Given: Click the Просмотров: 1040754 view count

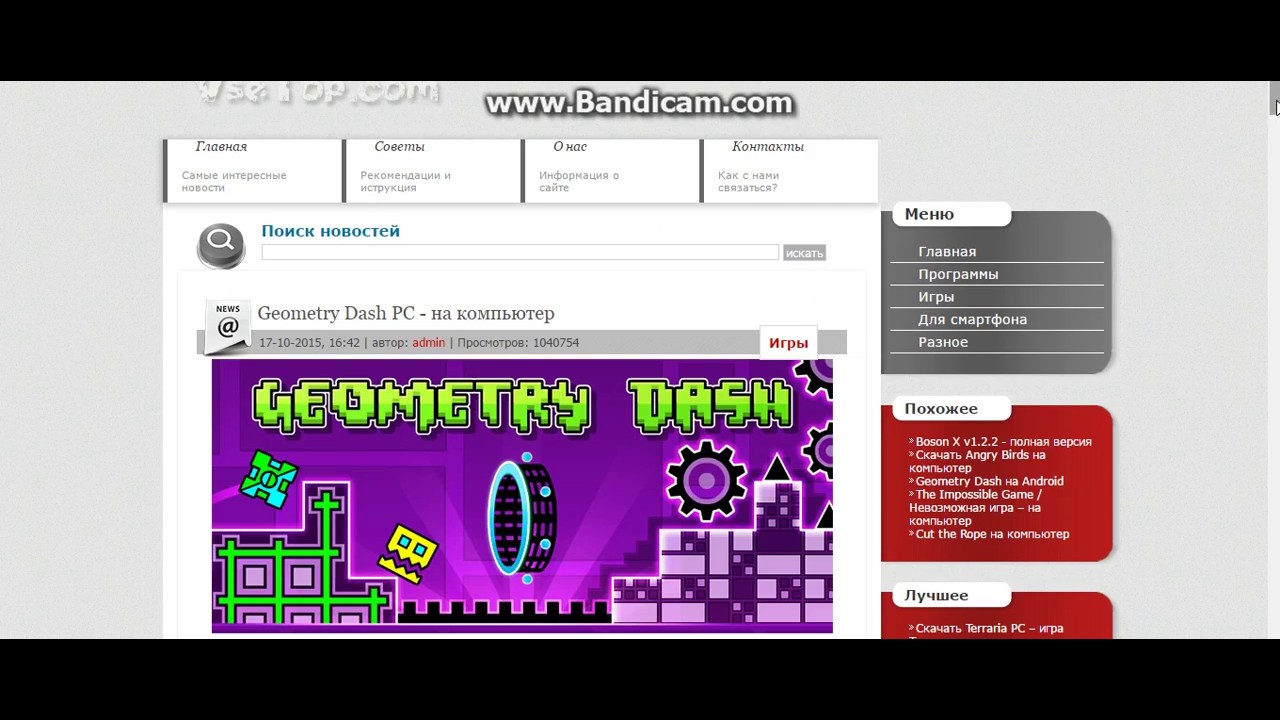Looking at the screenshot, I should click(518, 342).
